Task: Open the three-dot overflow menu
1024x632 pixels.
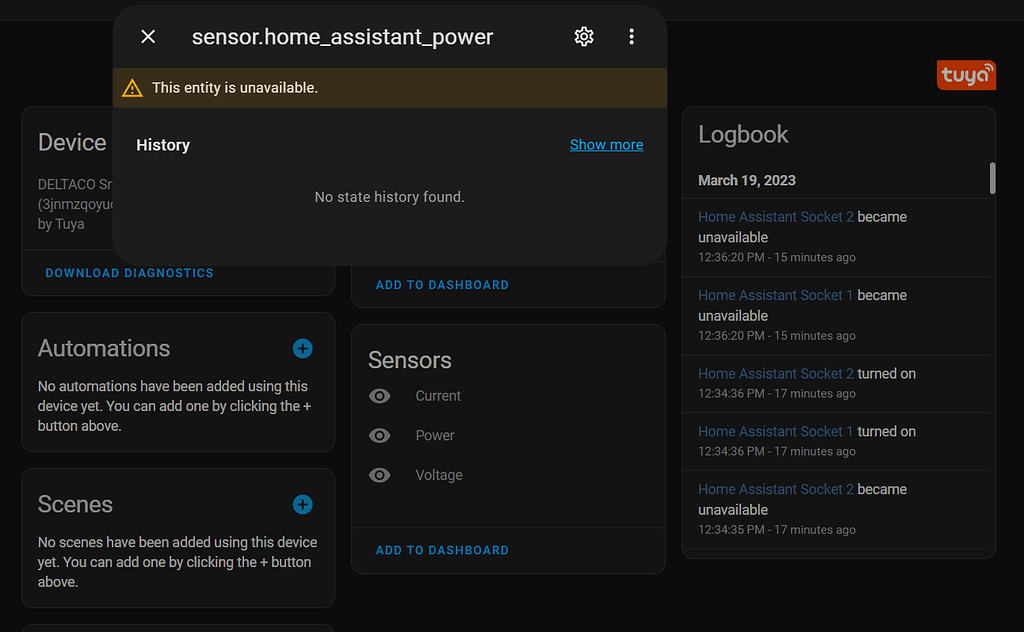Action: pyautogui.click(x=632, y=36)
